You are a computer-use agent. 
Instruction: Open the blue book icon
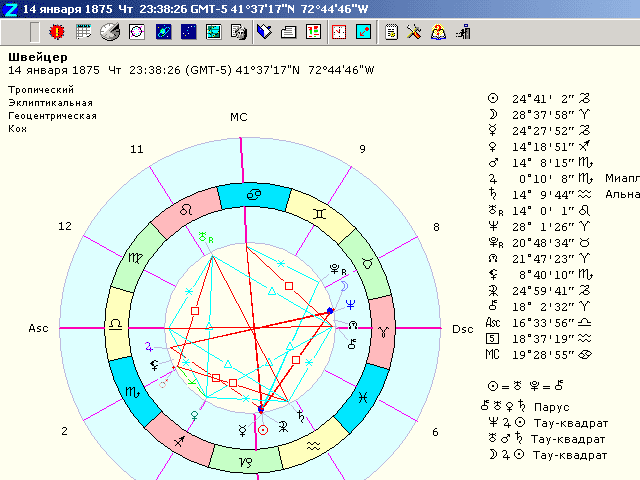click(264, 32)
